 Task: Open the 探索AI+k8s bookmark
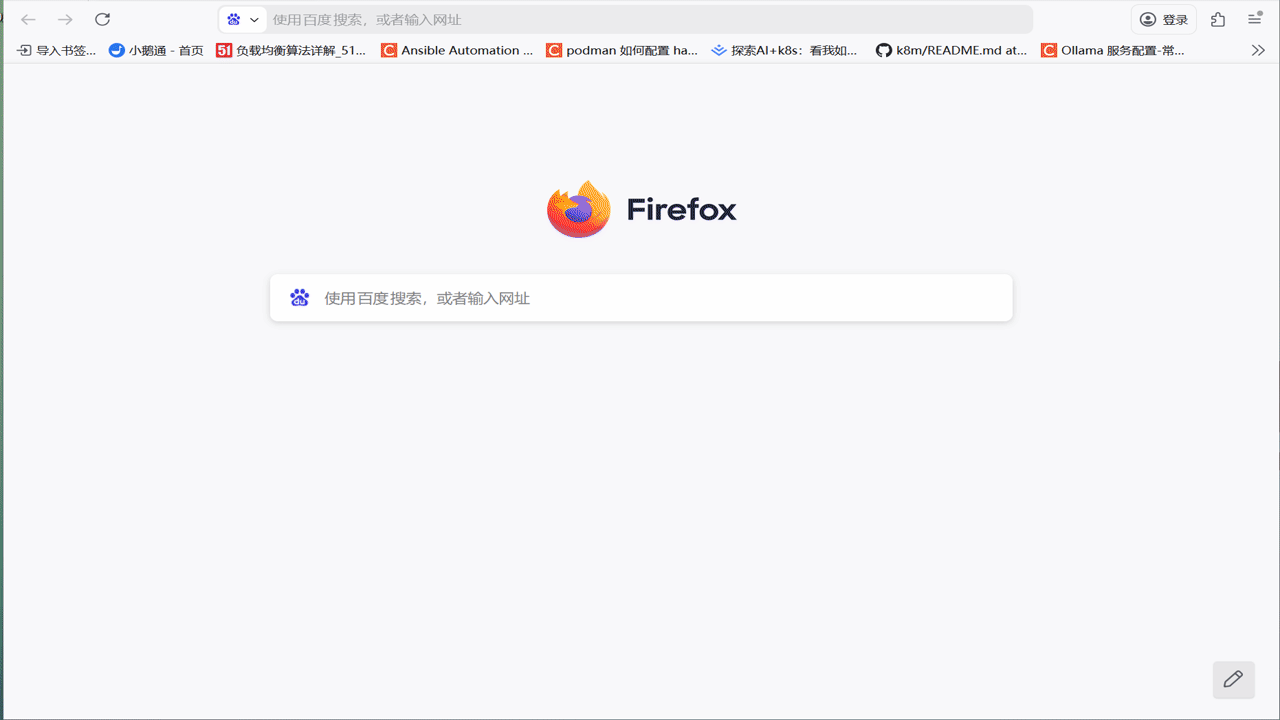point(785,50)
